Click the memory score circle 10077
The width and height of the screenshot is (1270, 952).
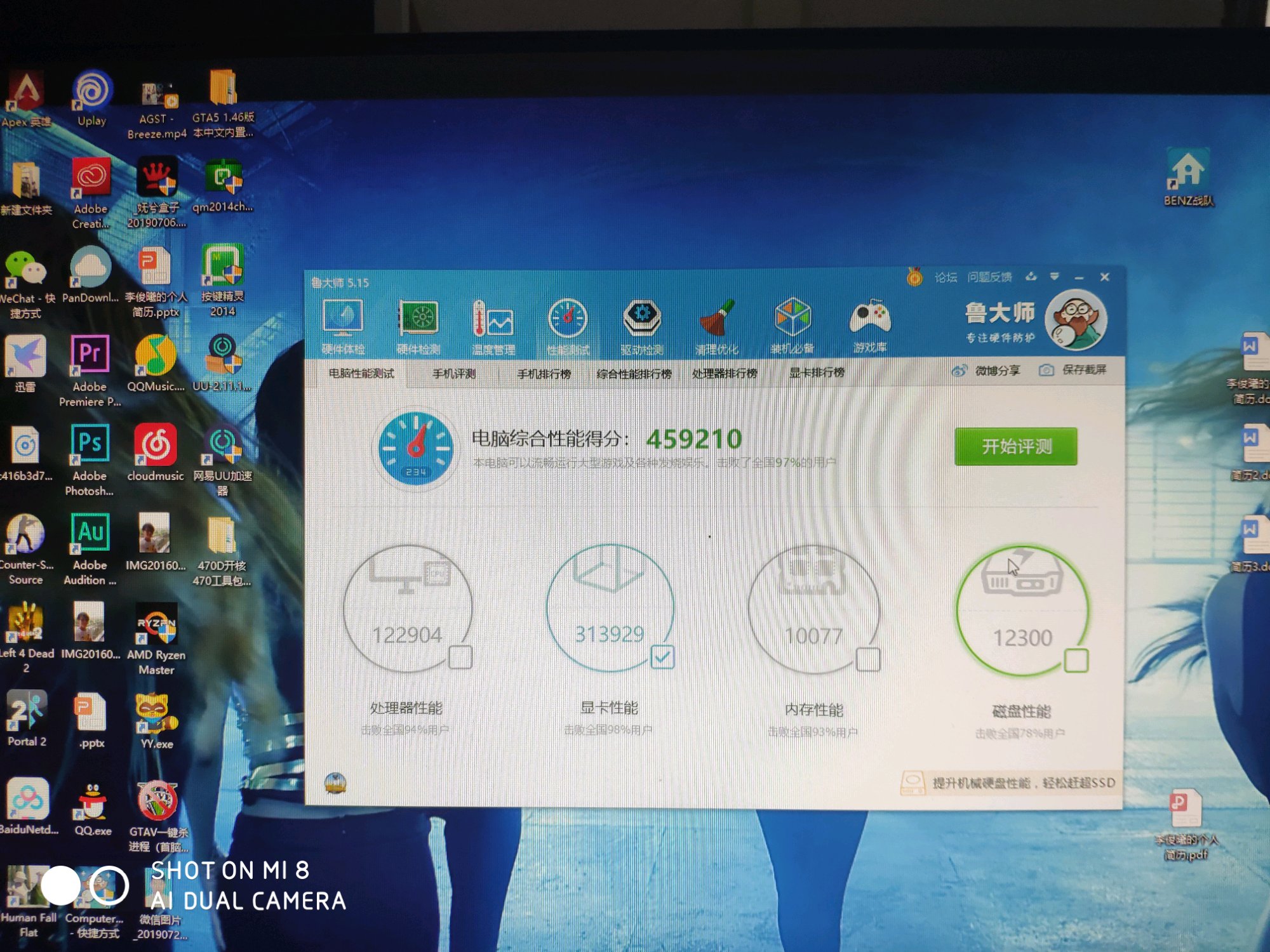[x=814, y=609]
